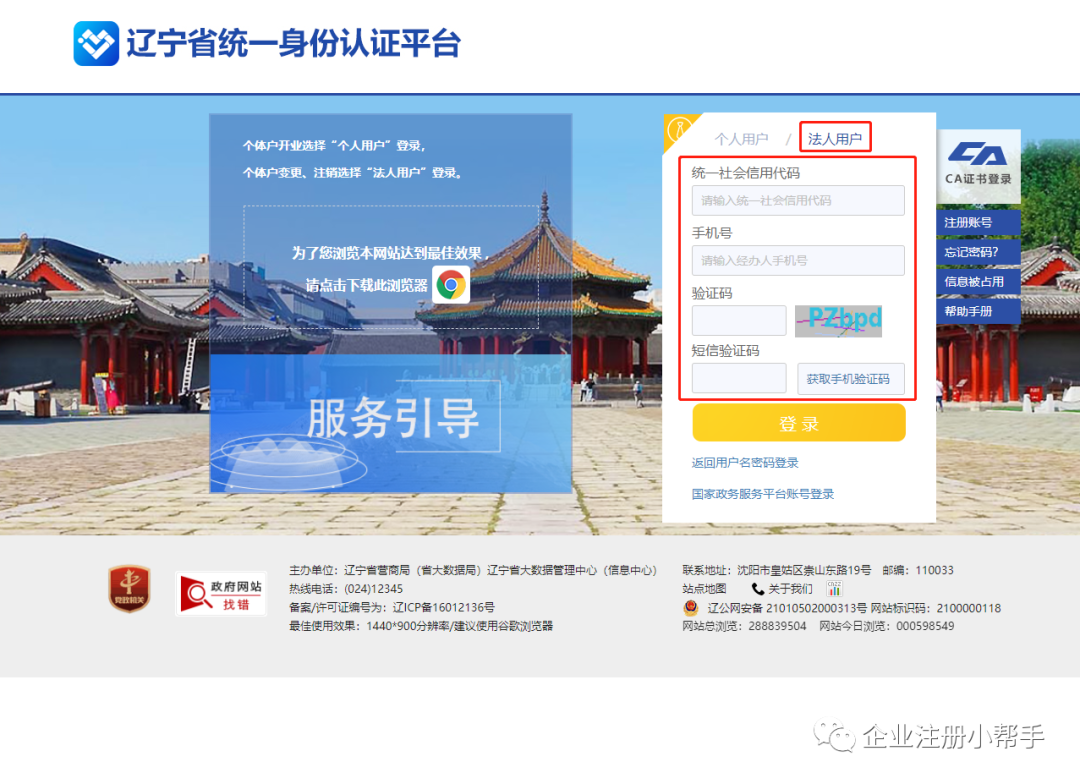Click 返回用户名密码登录 link
The height and width of the screenshot is (784, 1080).
(745, 463)
